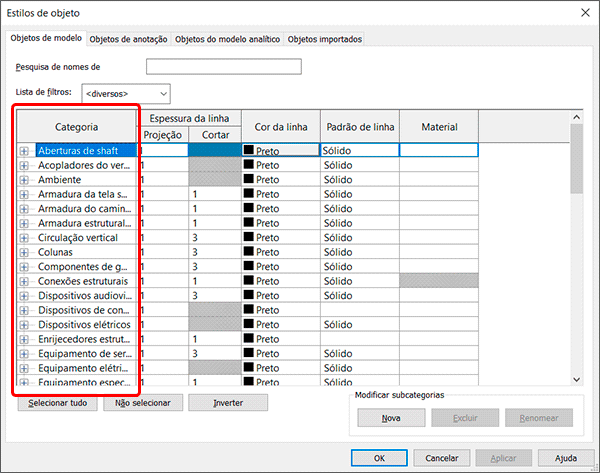Select the Dispositivos de con... row
Screen dimensions: 600x473
pos(84,310)
